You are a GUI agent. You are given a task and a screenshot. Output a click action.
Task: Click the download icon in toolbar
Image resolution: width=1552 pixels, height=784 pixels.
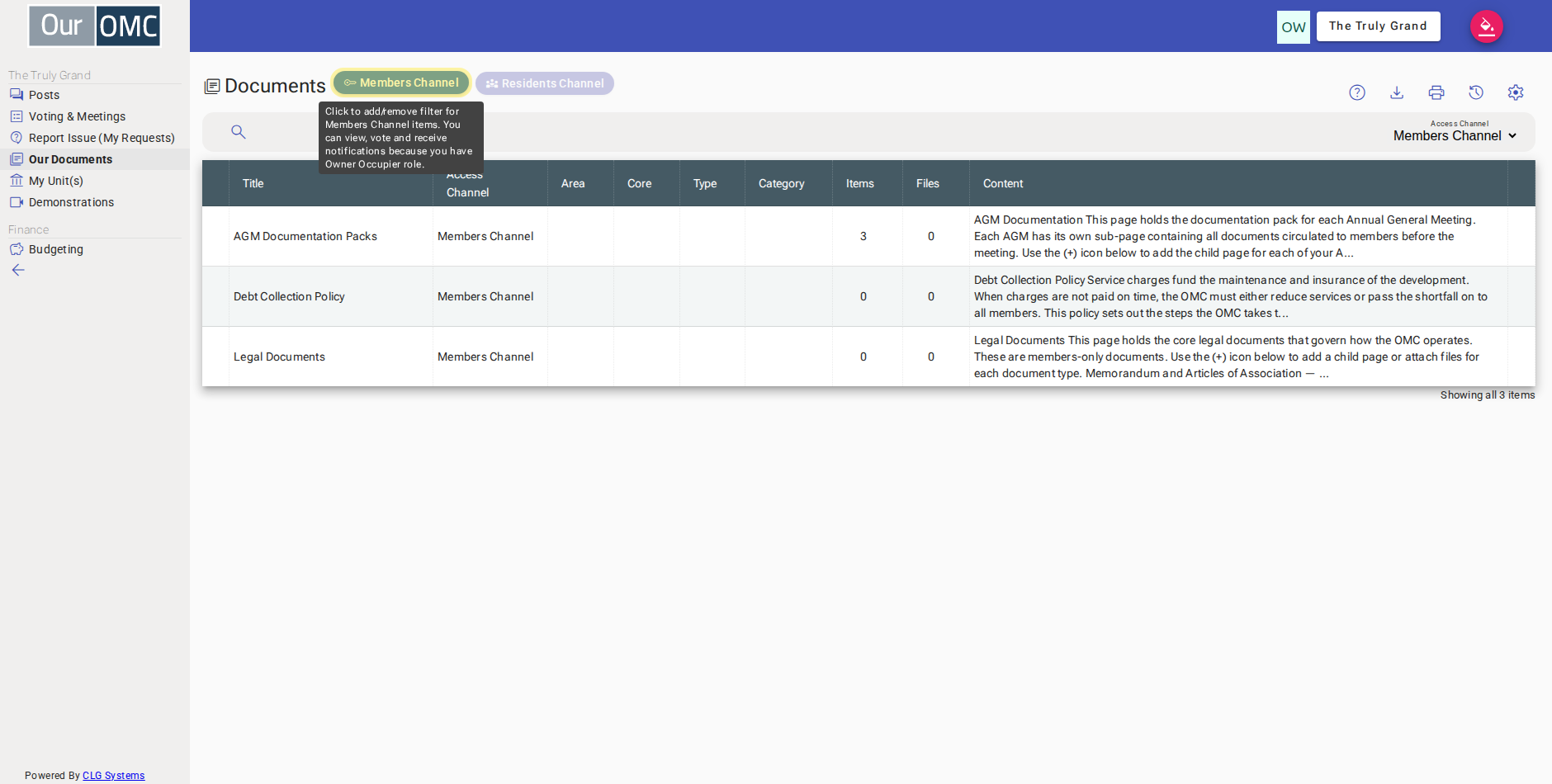point(1397,92)
